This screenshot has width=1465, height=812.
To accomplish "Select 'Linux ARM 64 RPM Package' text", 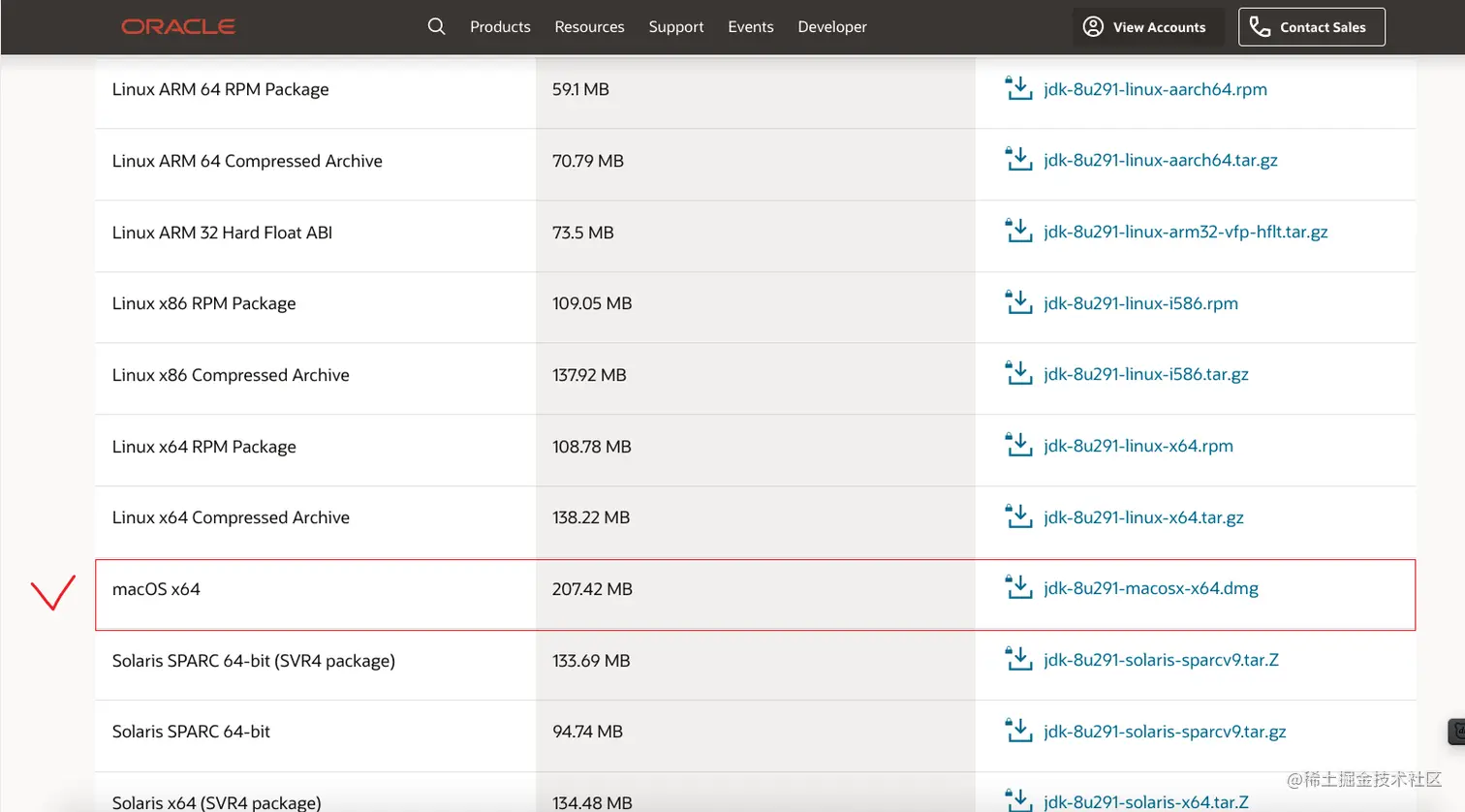I will click(221, 89).
